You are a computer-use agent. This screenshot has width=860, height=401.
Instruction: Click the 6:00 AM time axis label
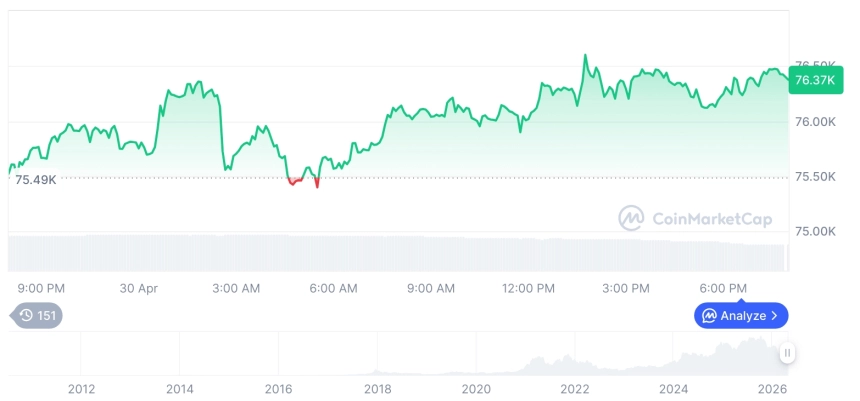[333, 288]
